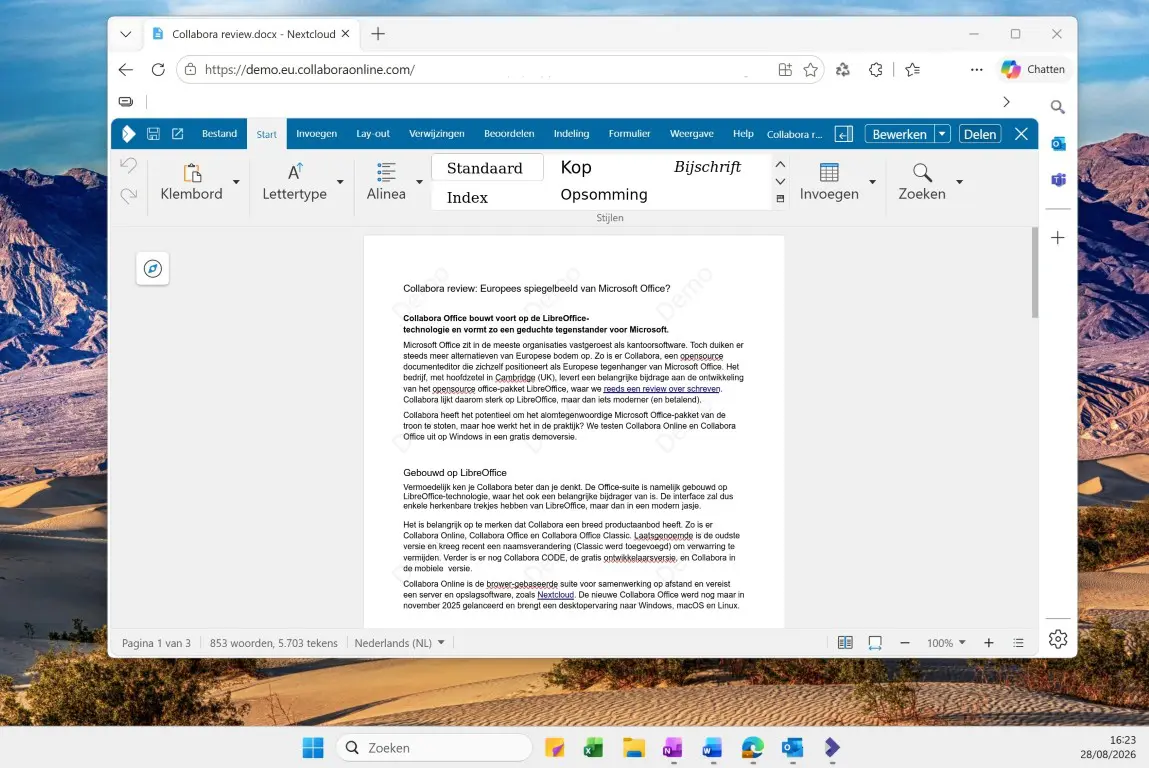
Task: Open Edge settings and more menu
Action: coord(976,70)
